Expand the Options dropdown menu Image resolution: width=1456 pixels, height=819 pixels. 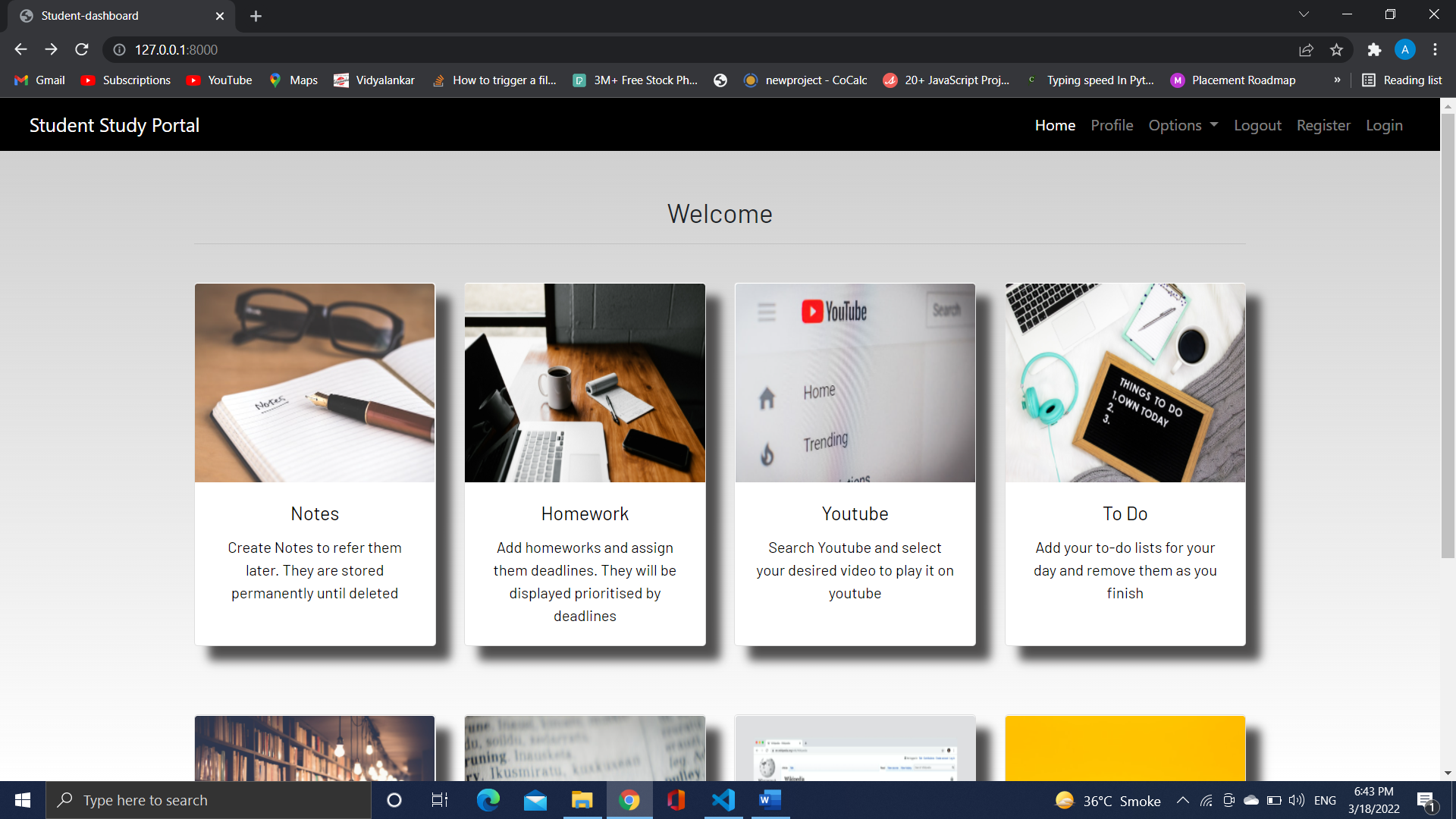tap(1183, 125)
